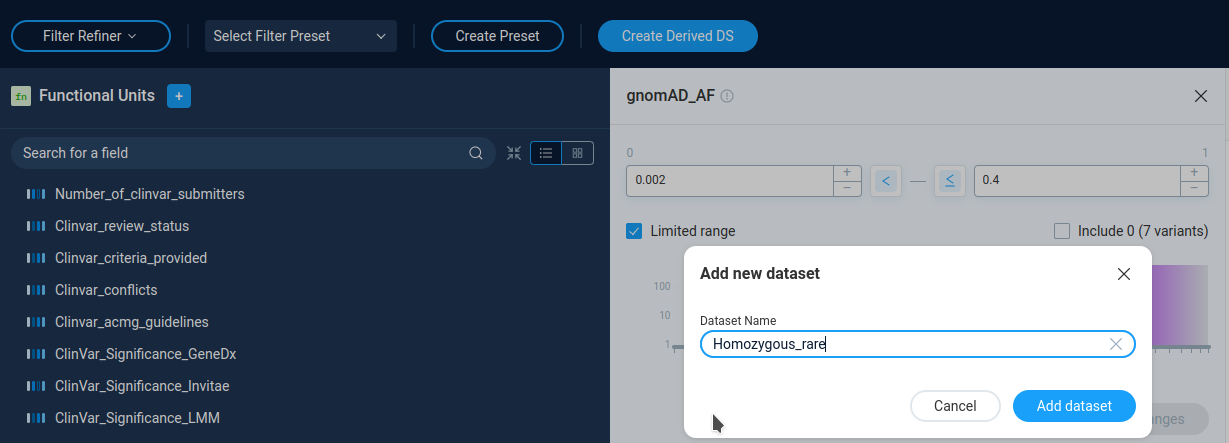Select ClinVar_Significance_GeneDx field
This screenshot has height=443, width=1229.
(145, 354)
